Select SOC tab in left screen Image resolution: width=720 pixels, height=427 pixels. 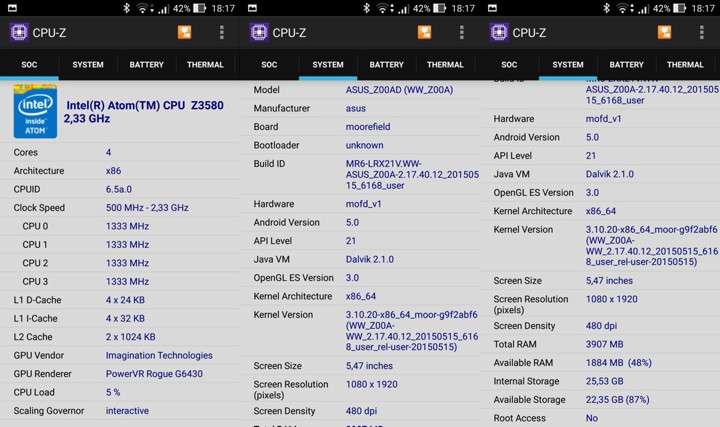click(x=29, y=65)
